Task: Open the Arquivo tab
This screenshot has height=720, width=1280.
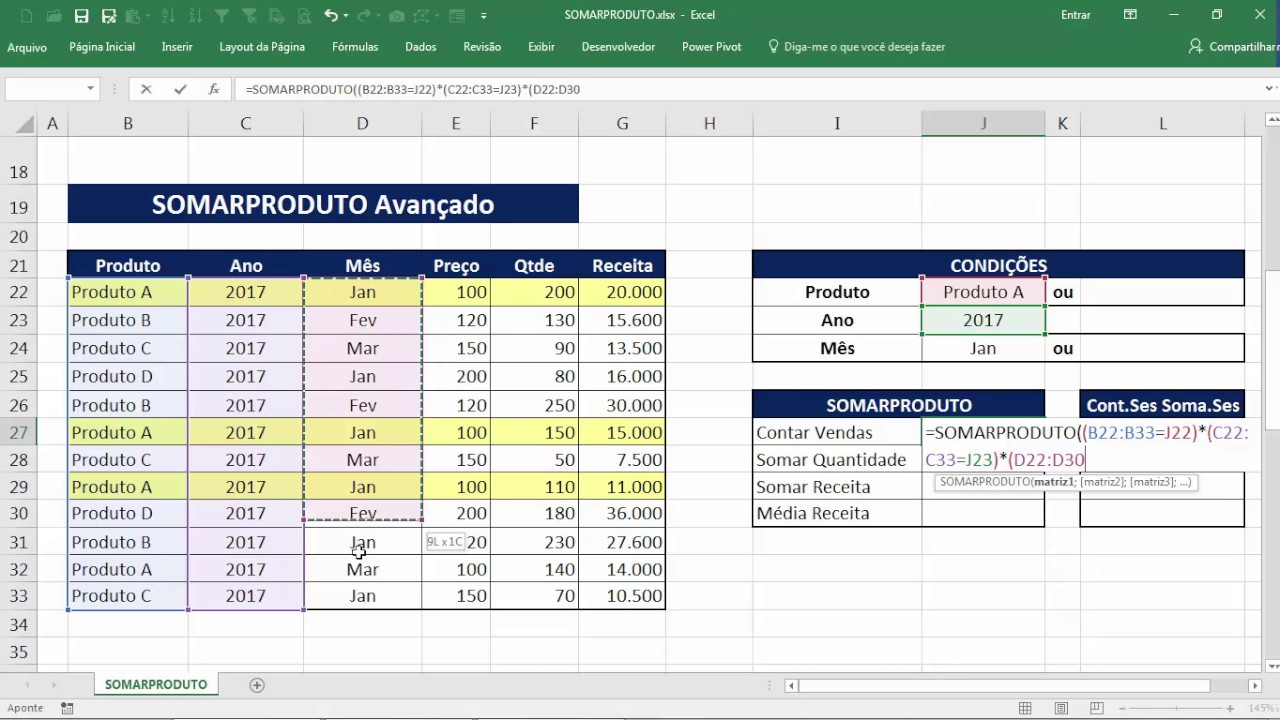Action: pyautogui.click(x=27, y=47)
